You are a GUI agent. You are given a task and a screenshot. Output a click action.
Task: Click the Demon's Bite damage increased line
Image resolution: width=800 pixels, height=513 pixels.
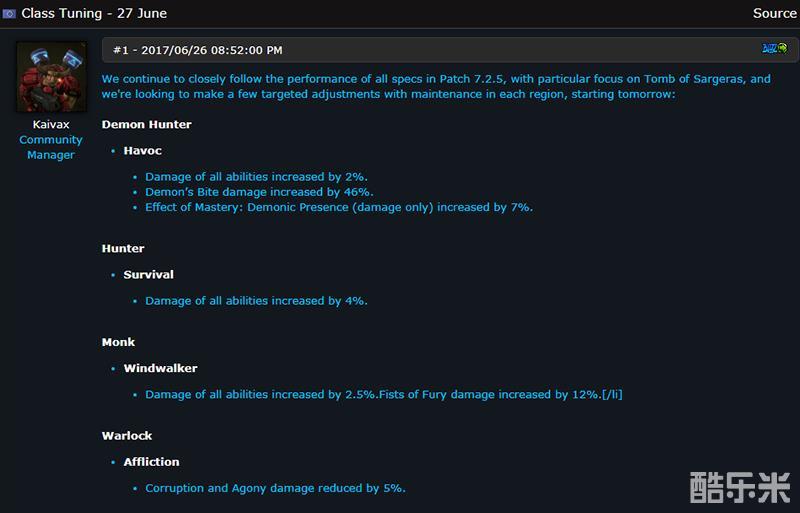pos(259,192)
